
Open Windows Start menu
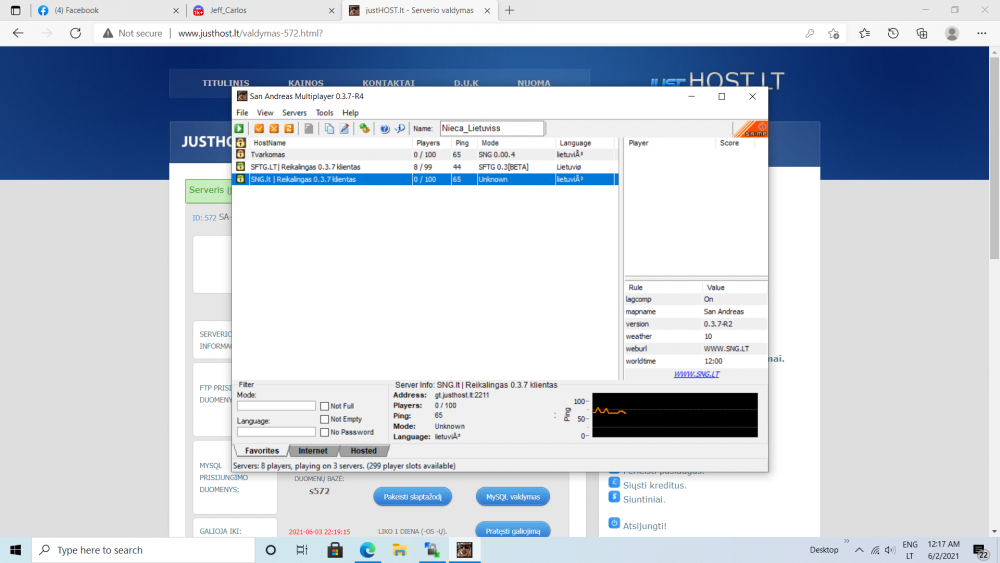(x=15, y=550)
